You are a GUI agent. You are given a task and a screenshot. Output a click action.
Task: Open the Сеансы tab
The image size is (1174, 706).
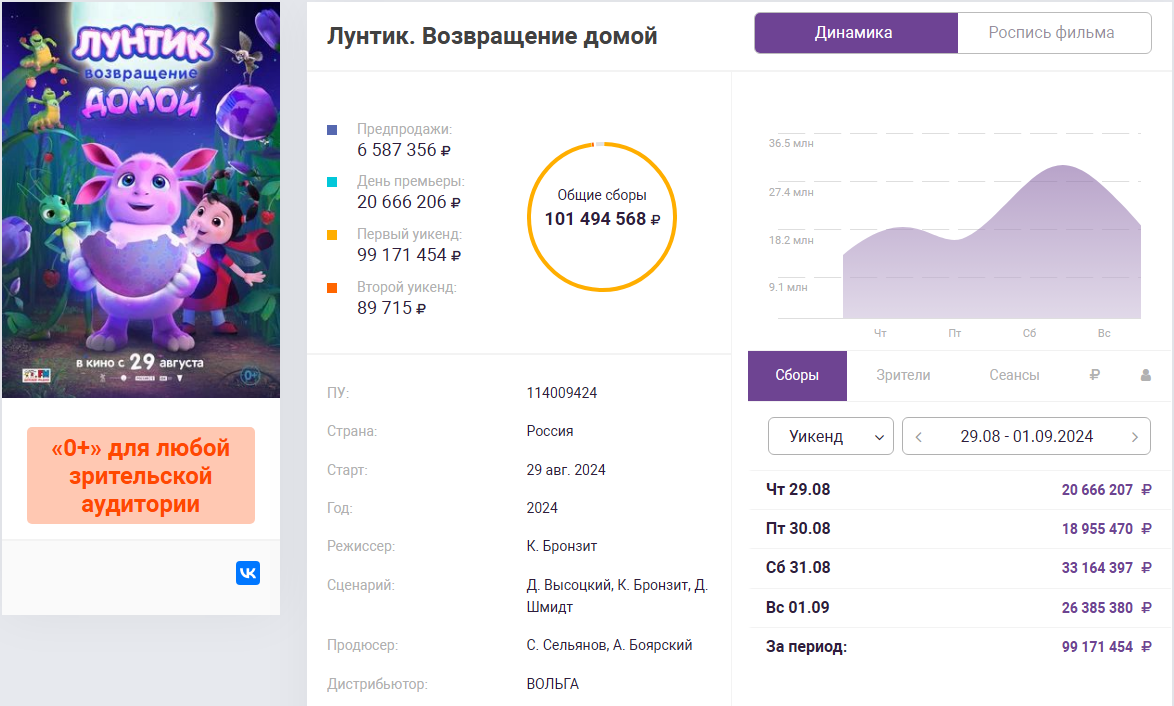pyautogui.click(x=1014, y=375)
